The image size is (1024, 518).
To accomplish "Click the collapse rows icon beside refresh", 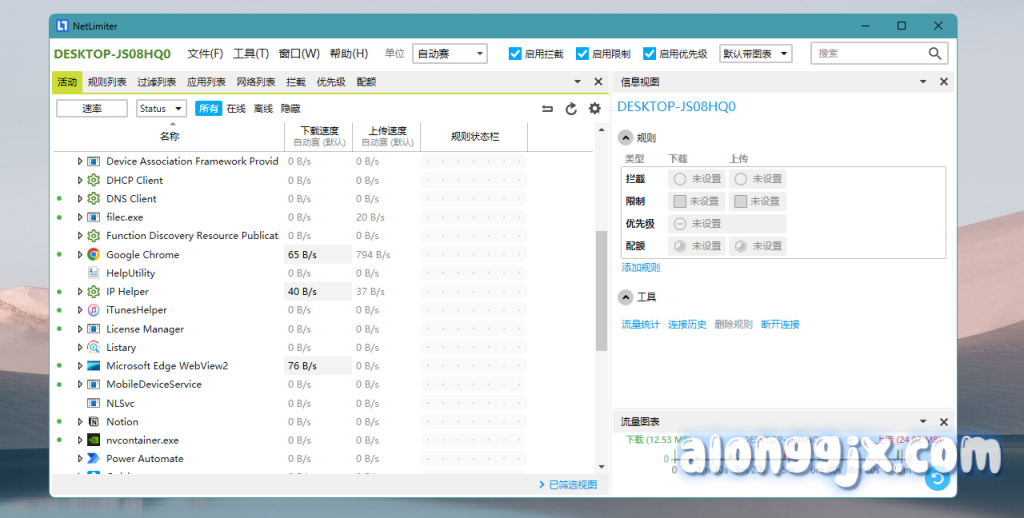I will tap(547, 109).
